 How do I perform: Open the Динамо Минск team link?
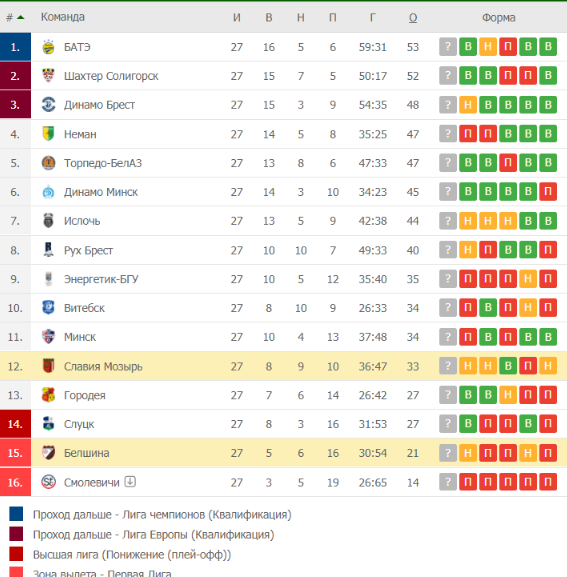(x=101, y=192)
